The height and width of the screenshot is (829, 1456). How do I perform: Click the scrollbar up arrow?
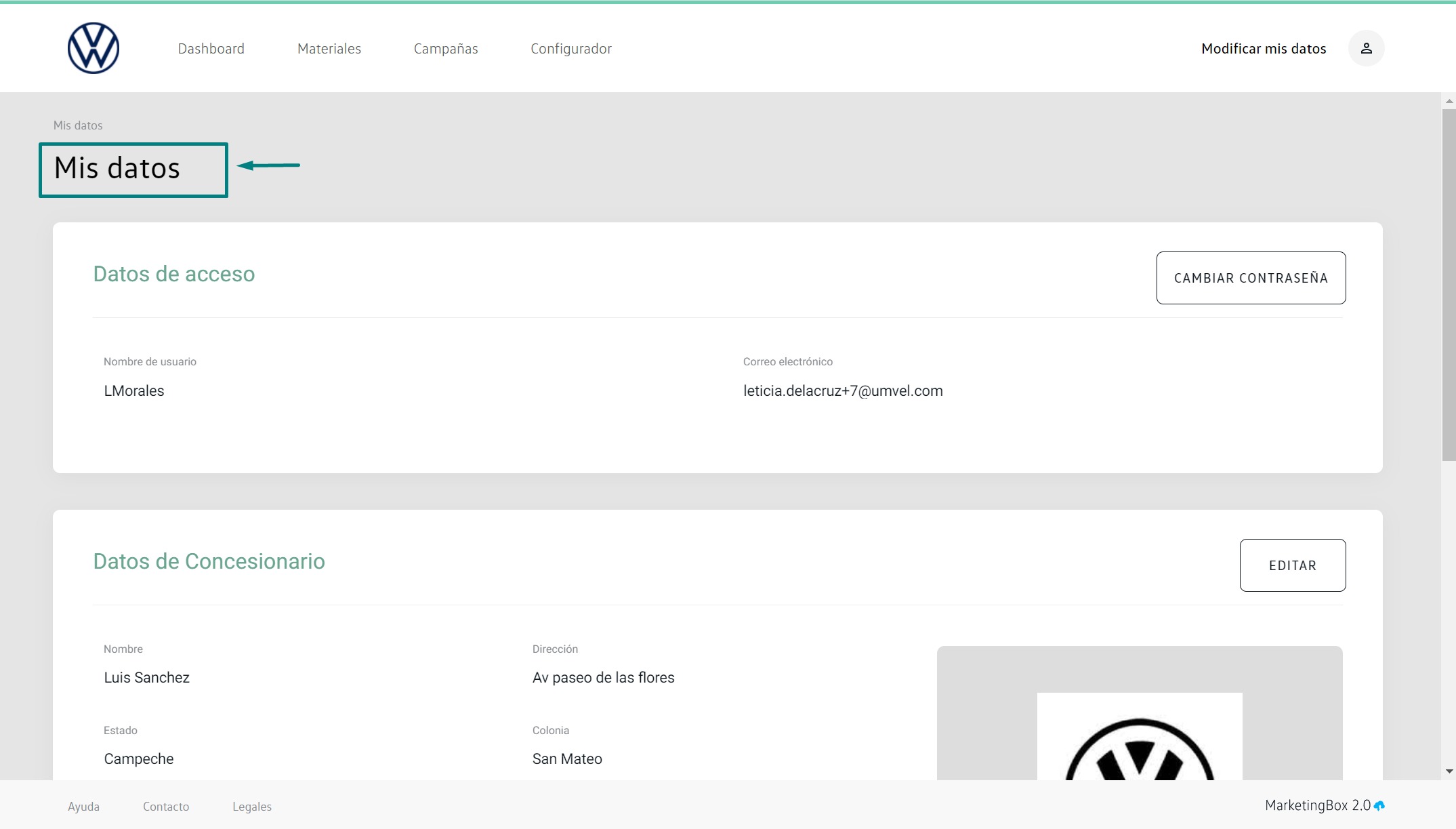[x=1449, y=101]
